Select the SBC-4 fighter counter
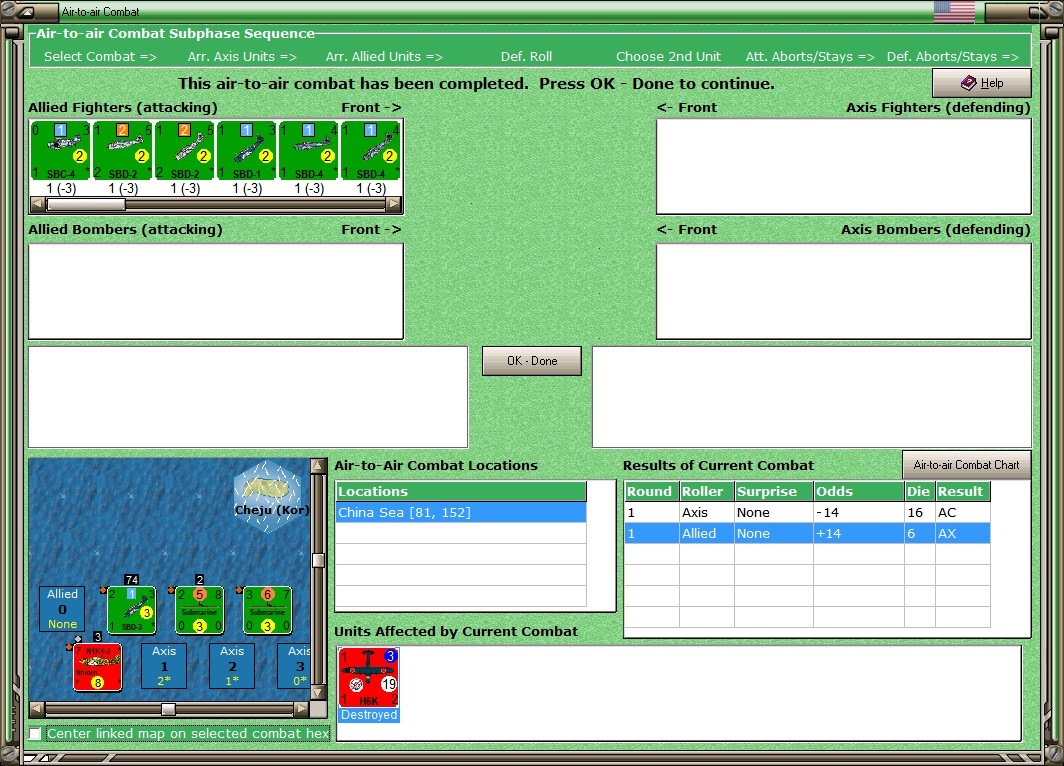The height and width of the screenshot is (766, 1064). pyautogui.click(x=60, y=151)
